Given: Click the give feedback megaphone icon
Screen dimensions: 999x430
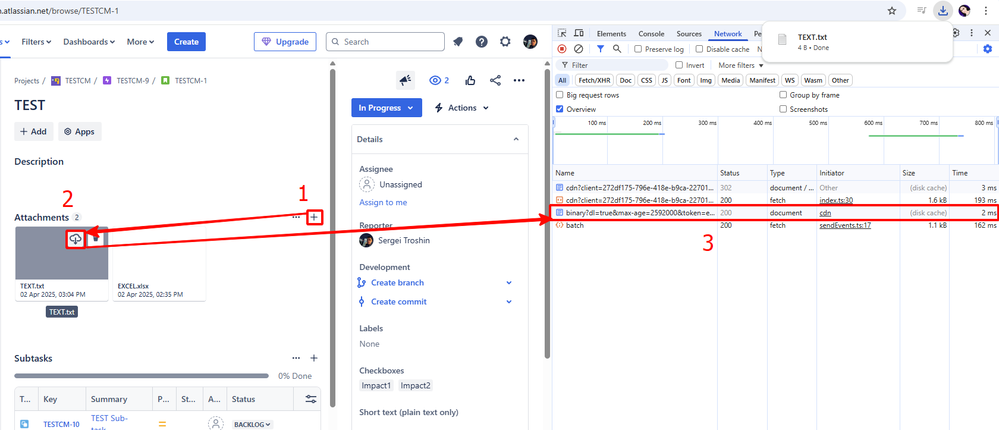Looking at the screenshot, I should coord(405,80).
